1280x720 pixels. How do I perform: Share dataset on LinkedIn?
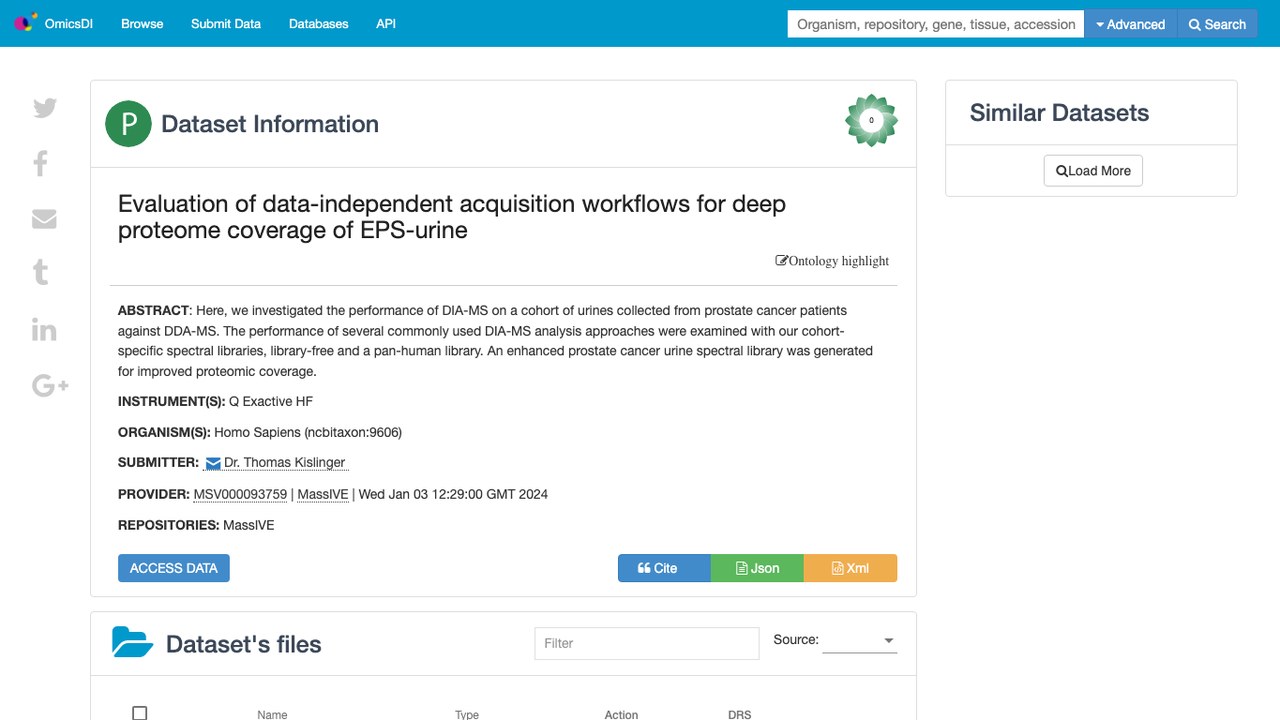pos(44,329)
